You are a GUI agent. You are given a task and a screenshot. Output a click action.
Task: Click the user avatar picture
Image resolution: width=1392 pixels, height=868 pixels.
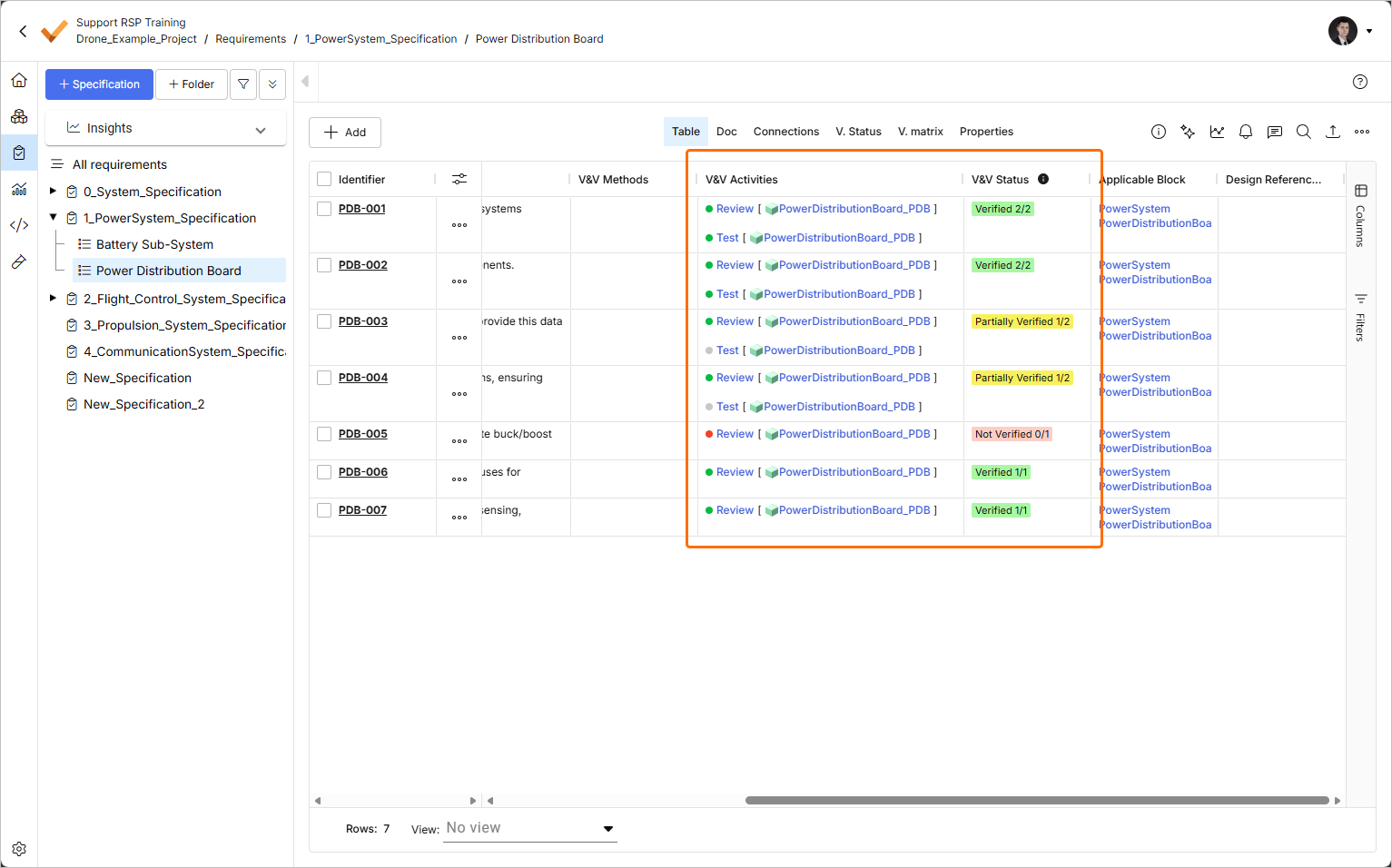point(1343,31)
